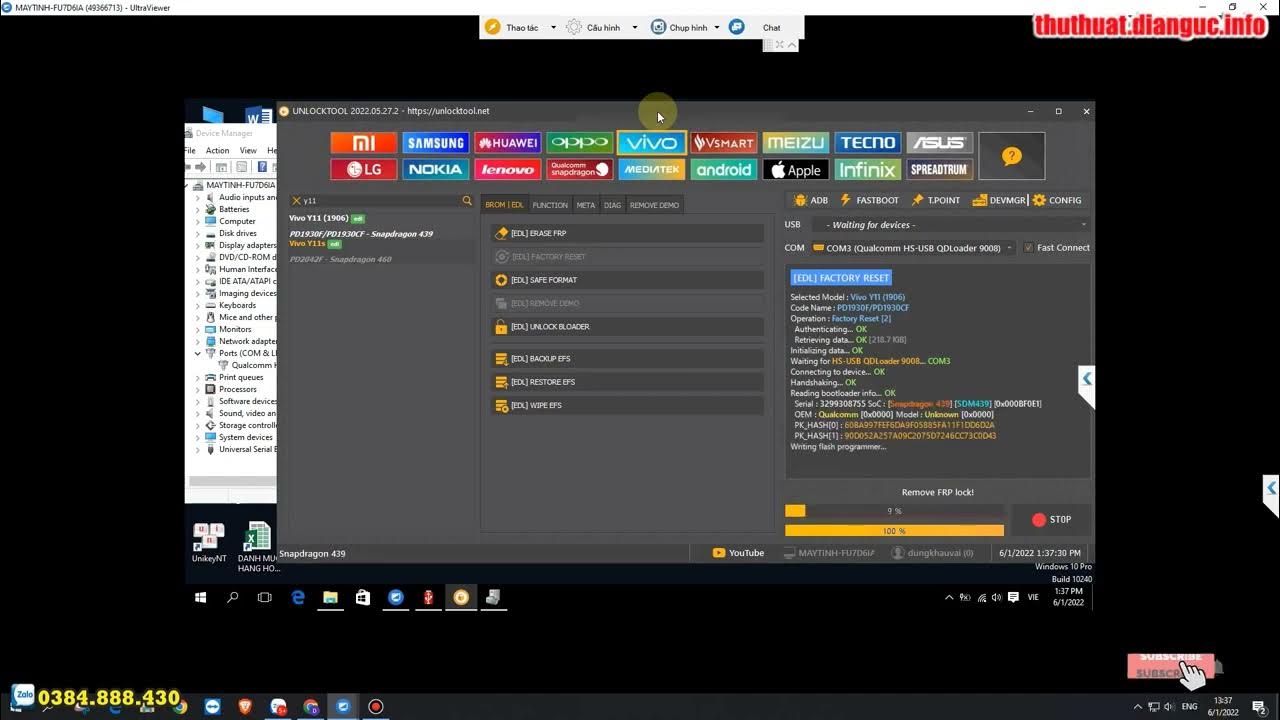Select the MediaTek brand logo

click(x=652, y=170)
